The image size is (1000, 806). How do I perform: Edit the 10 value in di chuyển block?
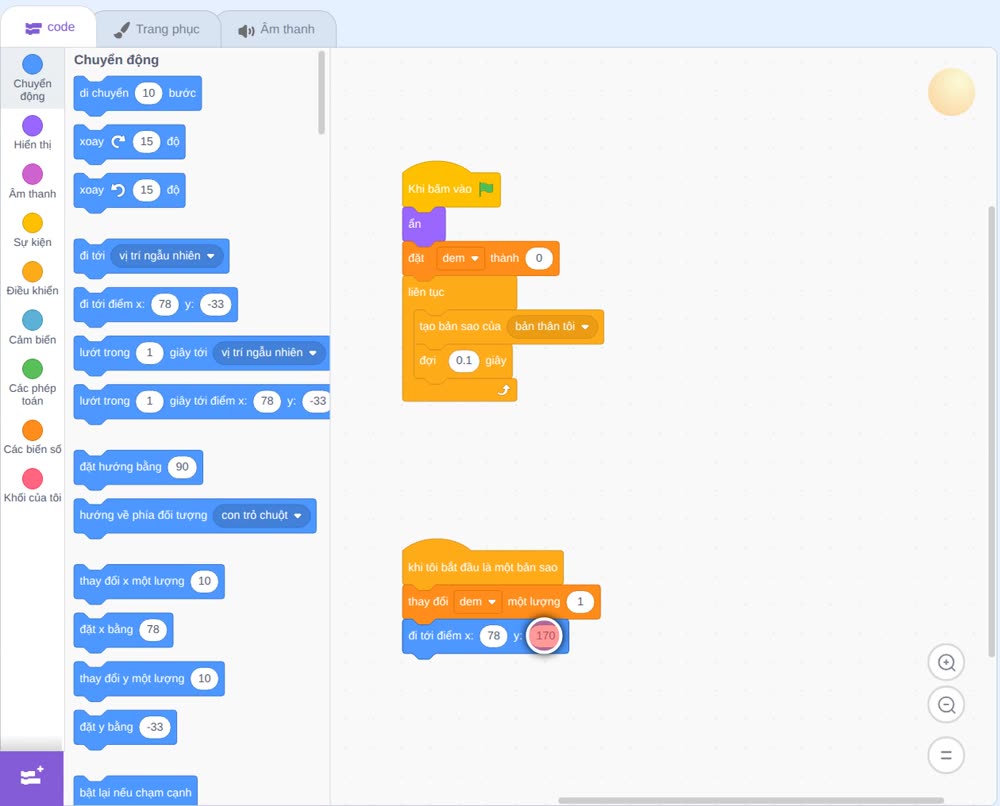[149, 93]
